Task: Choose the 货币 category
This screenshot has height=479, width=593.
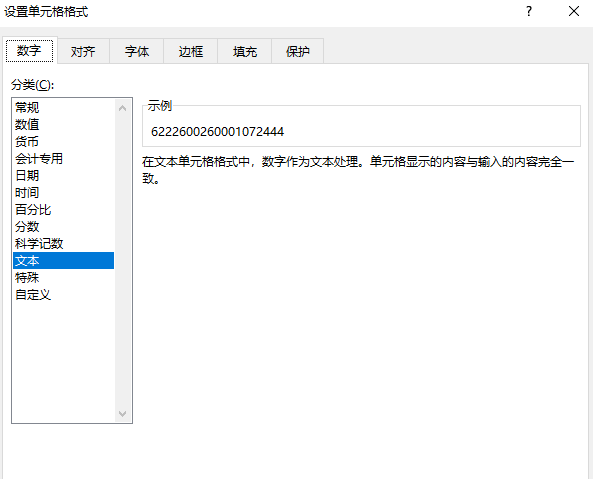Action: click(64, 141)
